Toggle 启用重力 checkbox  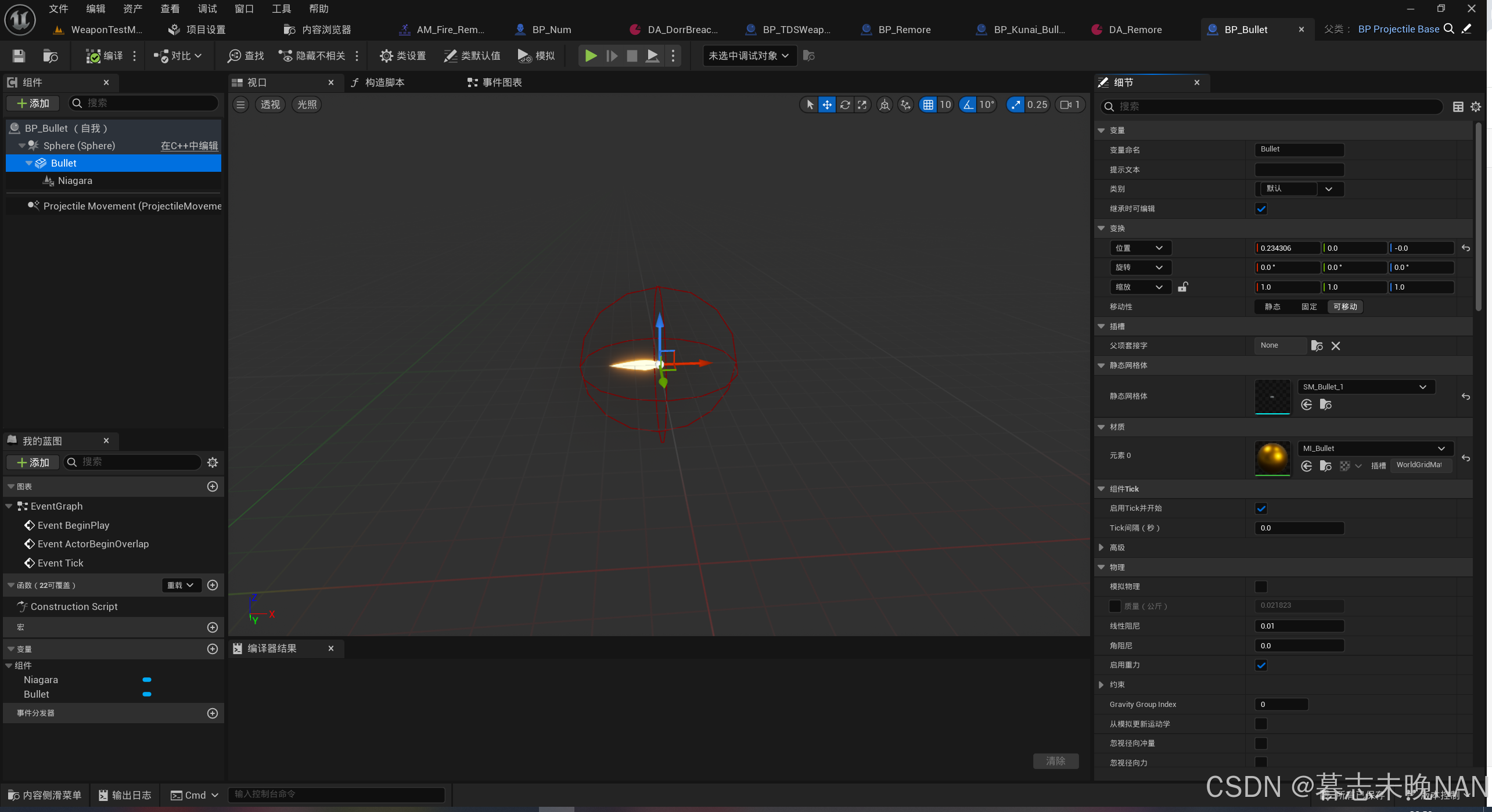point(1261,665)
